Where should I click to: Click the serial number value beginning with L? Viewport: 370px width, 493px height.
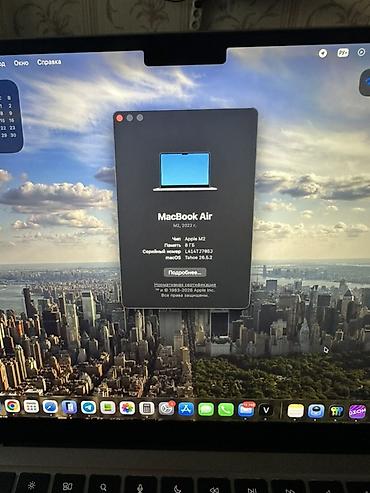click(199, 251)
